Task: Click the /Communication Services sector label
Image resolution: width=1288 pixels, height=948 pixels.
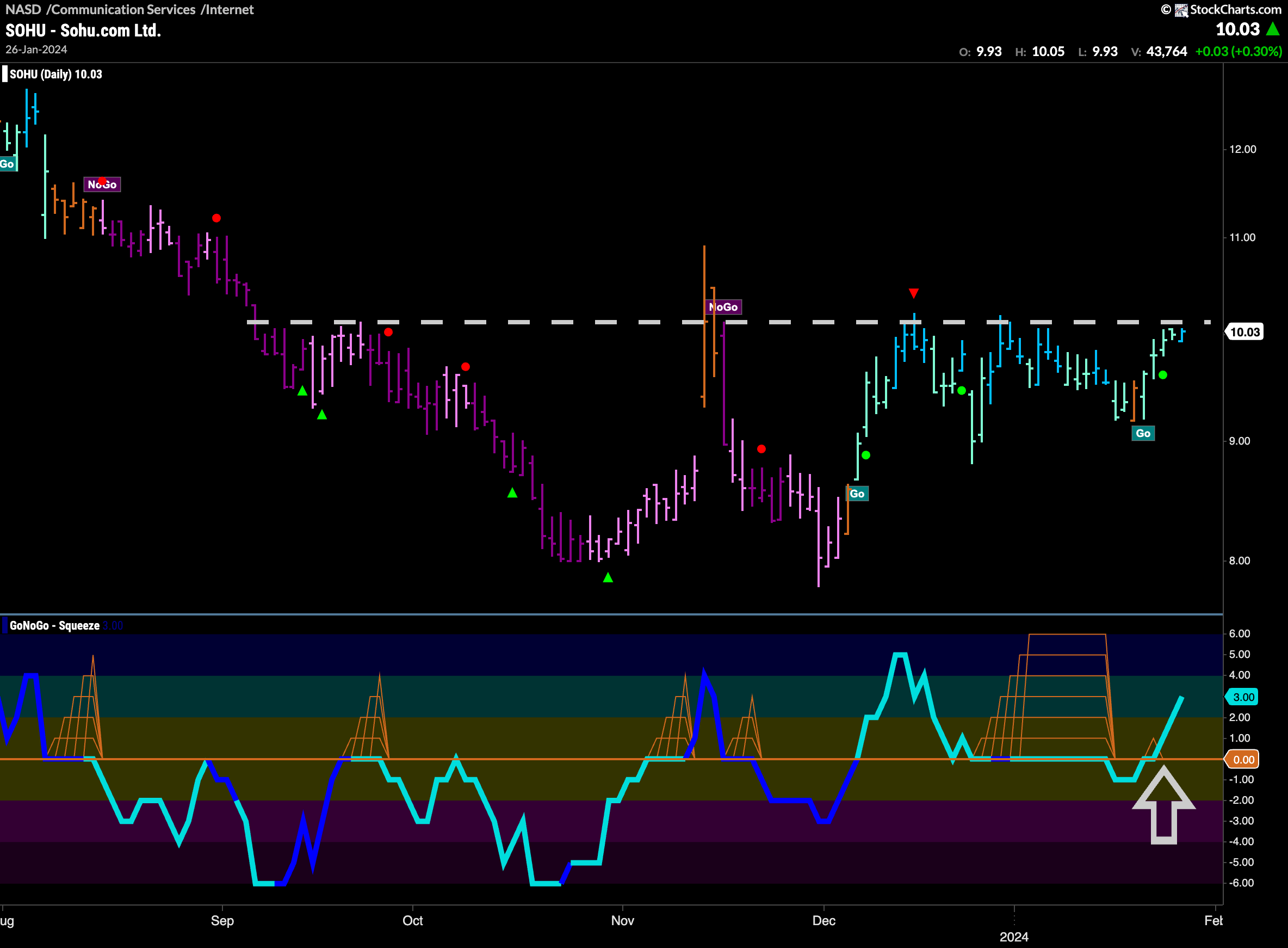Action: [x=121, y=9]
